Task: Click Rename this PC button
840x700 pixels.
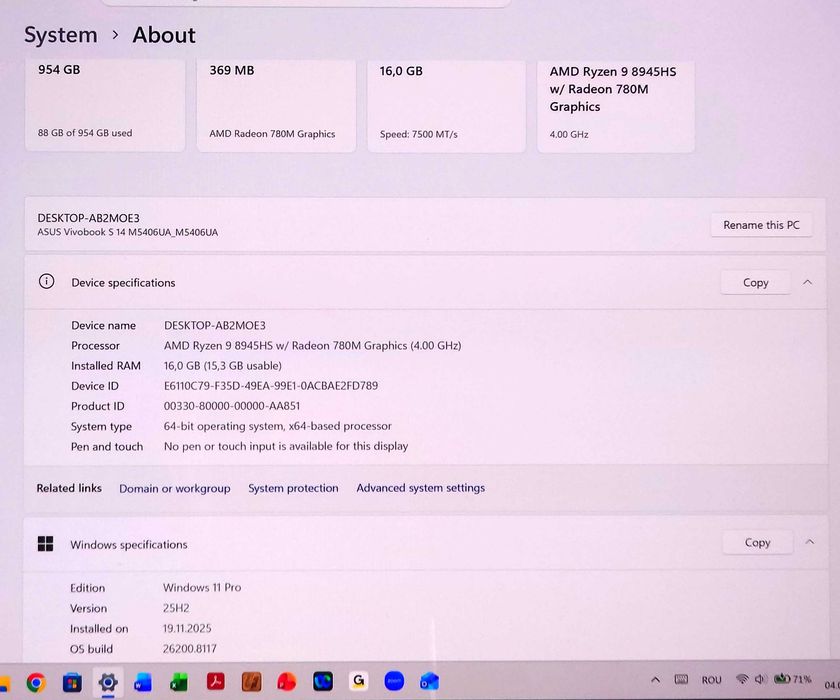Action: [x=761, y=225]
